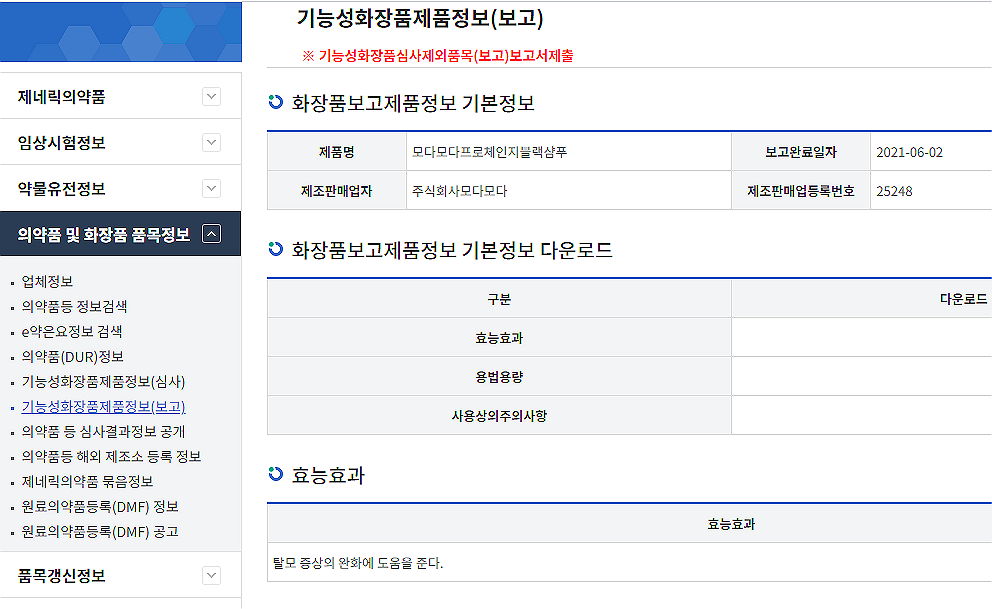The height and width of the screenshot is (609, 992).
Task: Open 의약품등 정보검색 link
Action: pyautogui.click(x=75, y=307)
